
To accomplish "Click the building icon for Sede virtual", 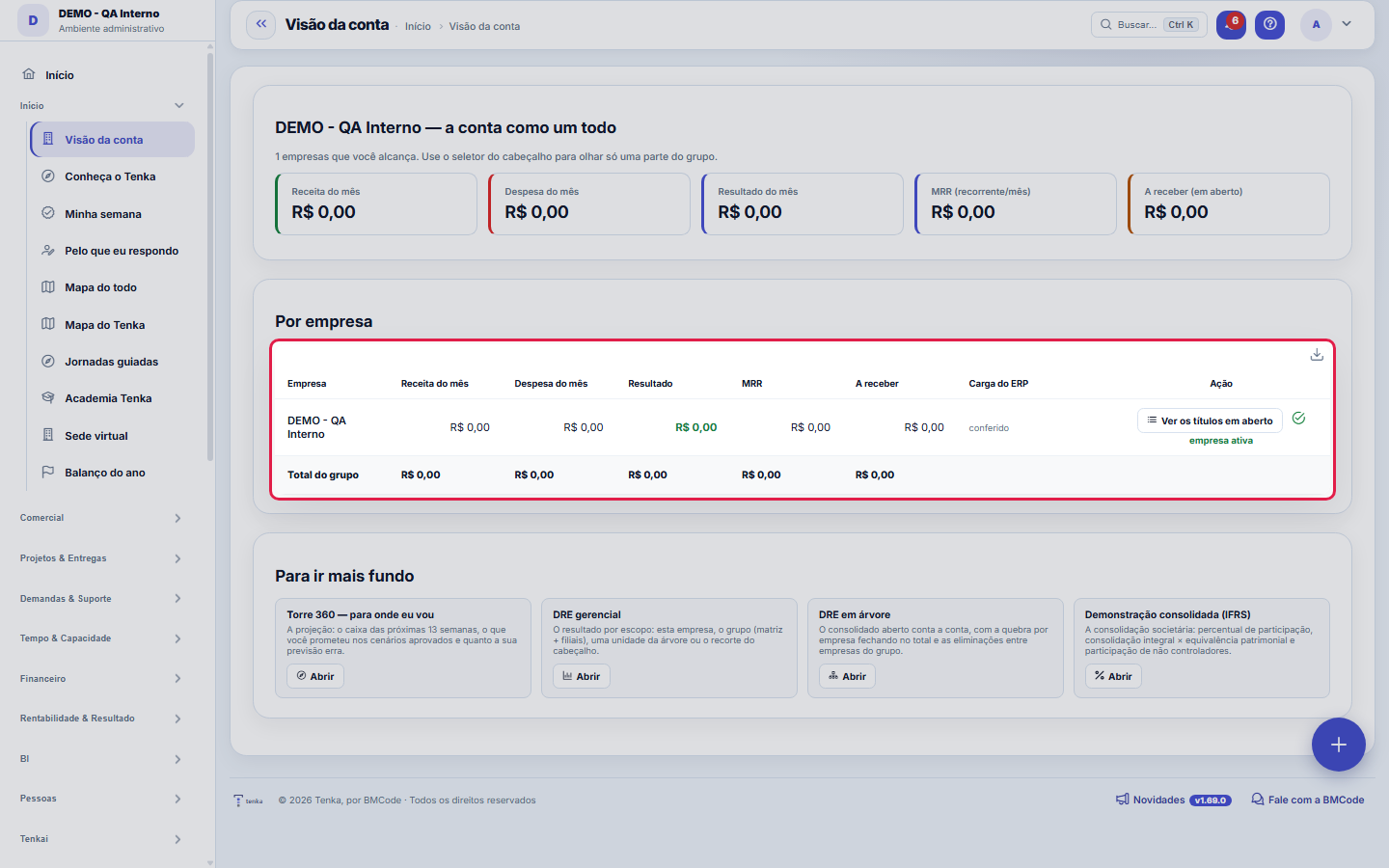I will click(x=48, y=435).
